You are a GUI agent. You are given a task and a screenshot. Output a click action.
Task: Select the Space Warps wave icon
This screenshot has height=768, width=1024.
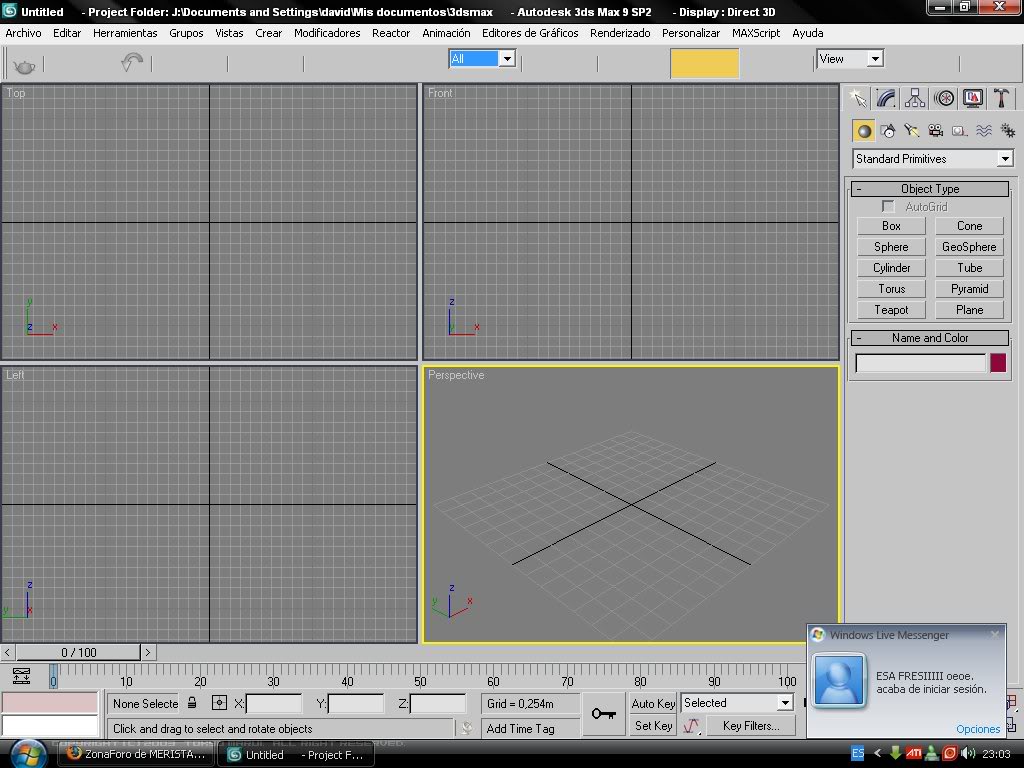point(984,131)
